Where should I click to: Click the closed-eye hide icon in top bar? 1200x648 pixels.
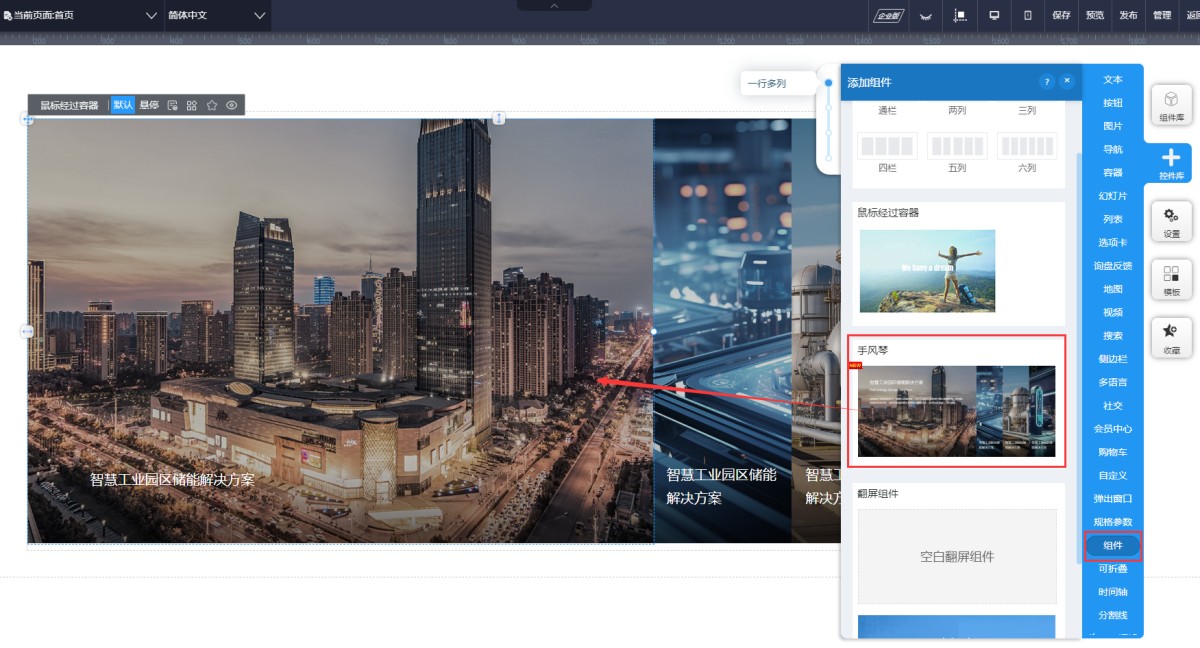926,15
